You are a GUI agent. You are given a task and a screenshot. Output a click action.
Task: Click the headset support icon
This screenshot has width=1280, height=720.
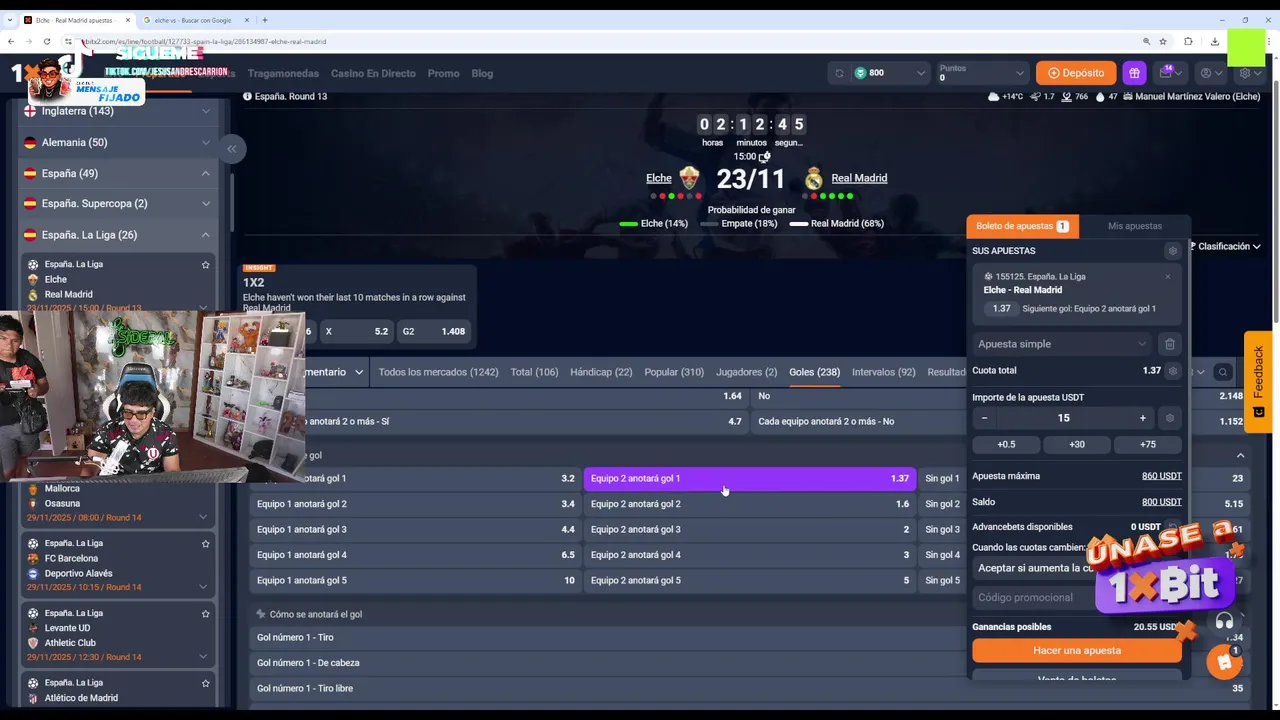1224,621
